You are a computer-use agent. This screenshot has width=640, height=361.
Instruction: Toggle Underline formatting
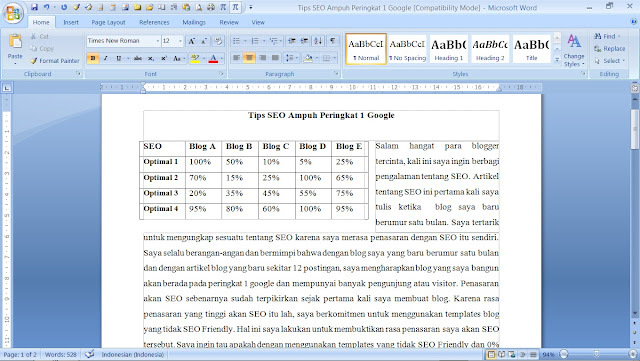(x=118, y=58)
